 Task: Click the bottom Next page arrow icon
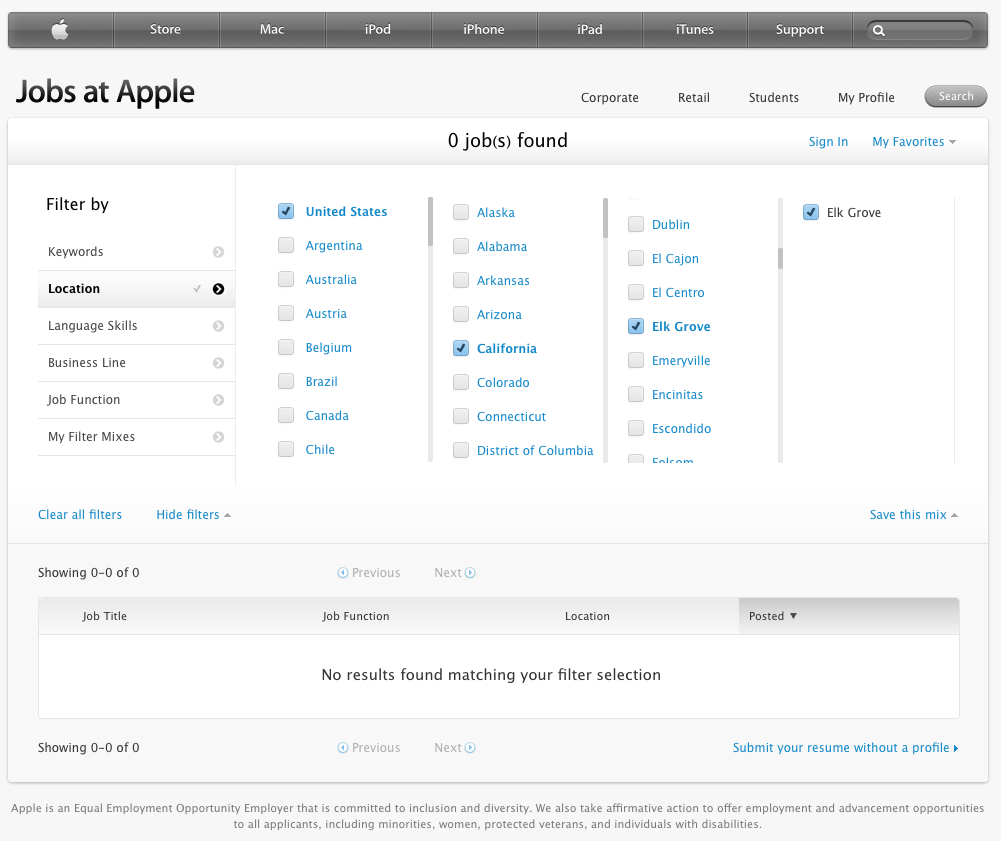(470, 748)
